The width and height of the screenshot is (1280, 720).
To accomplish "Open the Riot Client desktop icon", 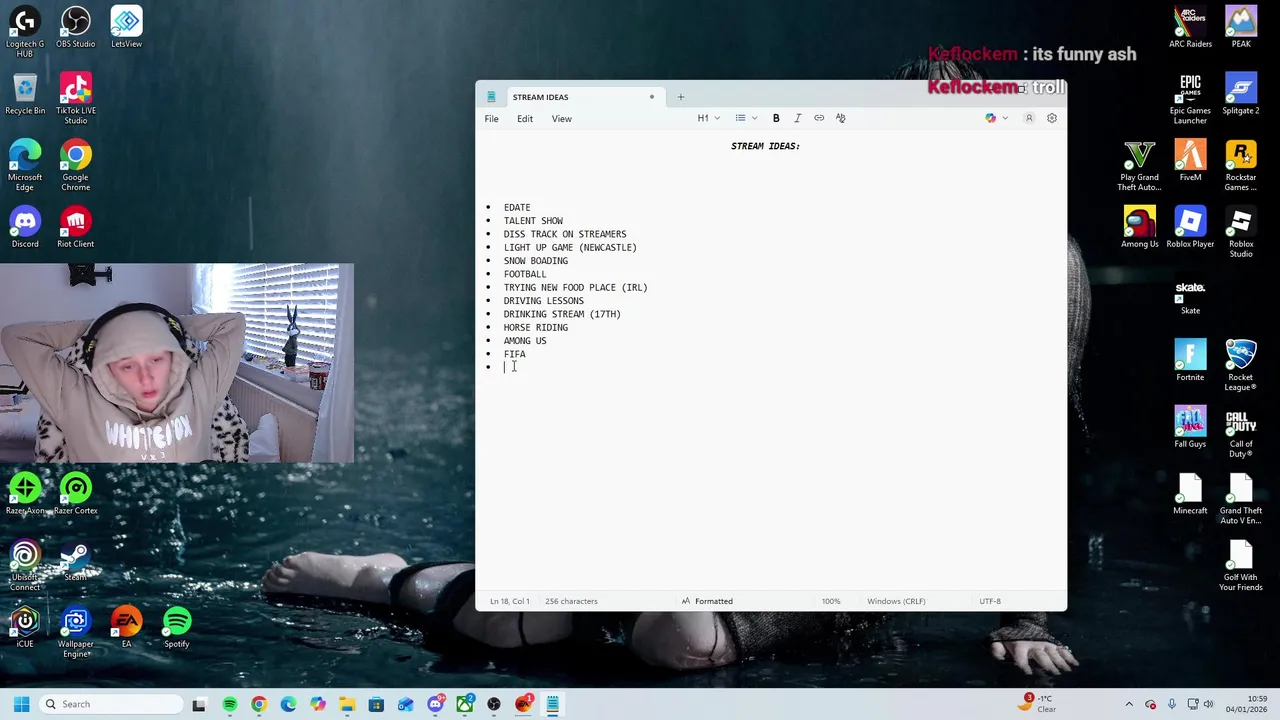I will click(x=75, y=228).
